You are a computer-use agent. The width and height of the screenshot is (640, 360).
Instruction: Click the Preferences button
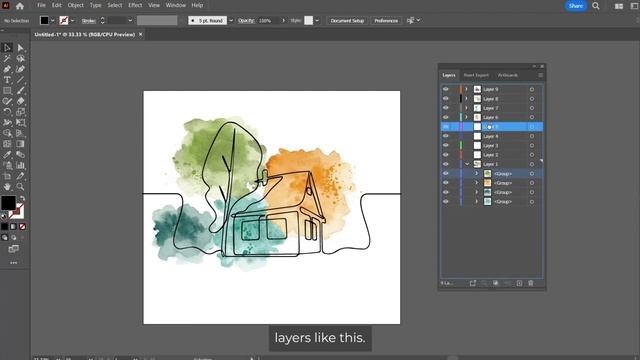[x=386, y=20]
